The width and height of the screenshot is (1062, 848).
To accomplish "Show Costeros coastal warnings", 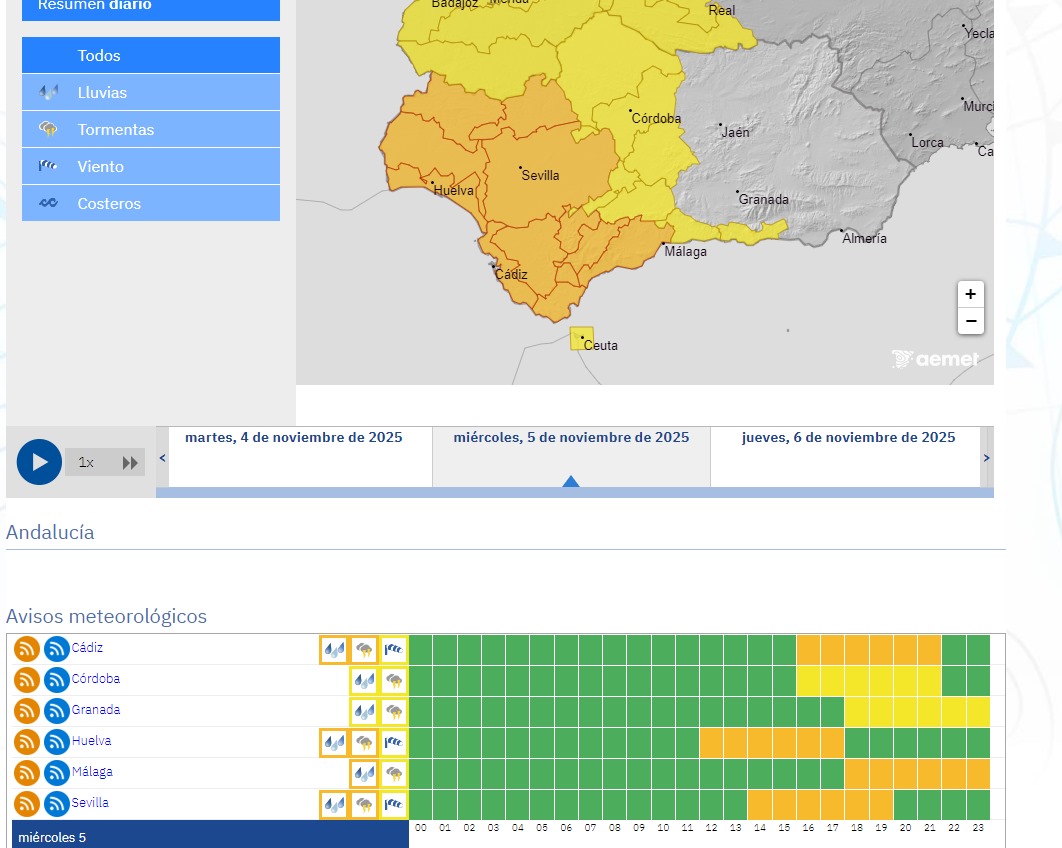I will point(151,204).
